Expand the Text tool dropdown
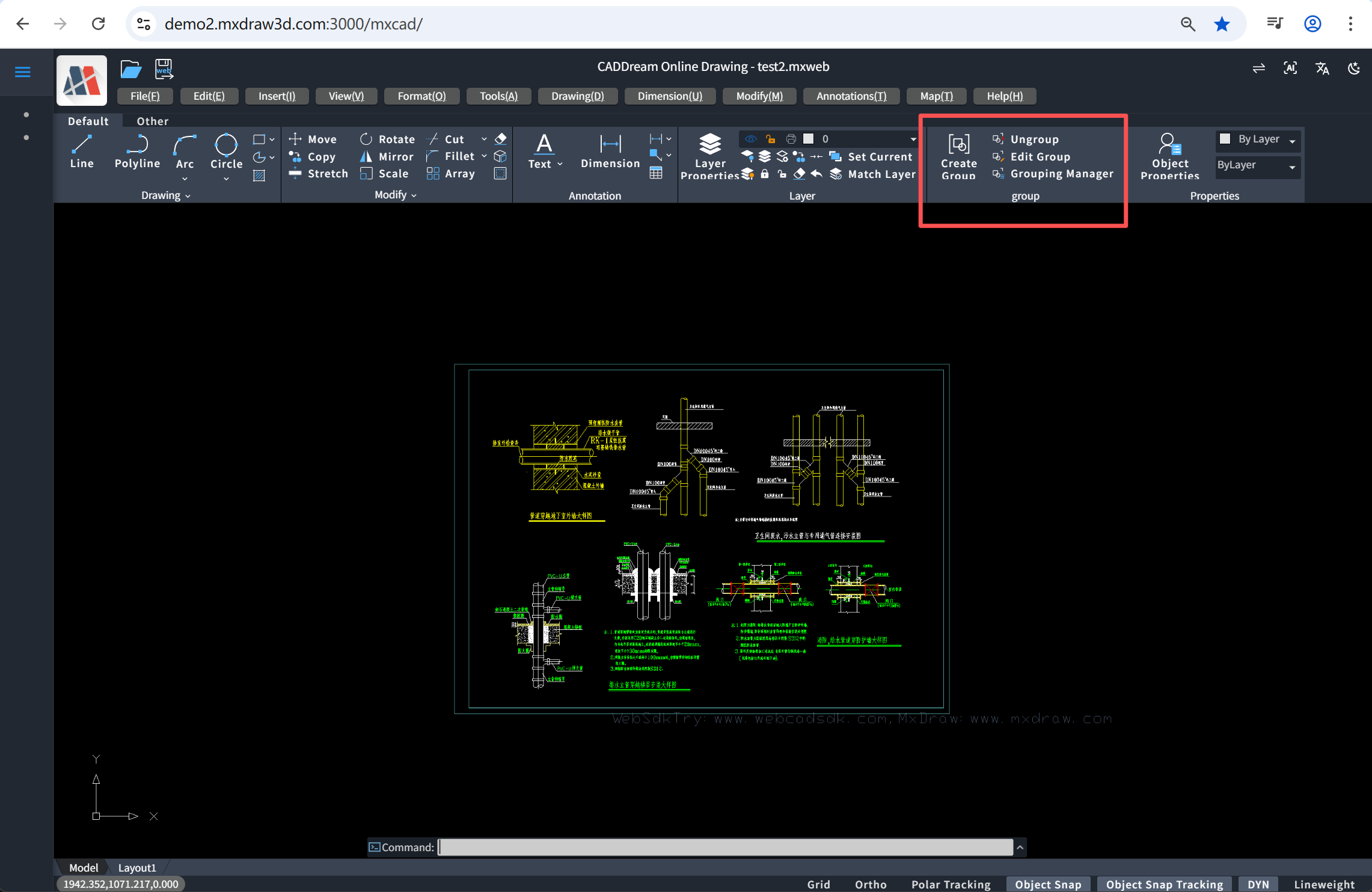 click(560, 164)
